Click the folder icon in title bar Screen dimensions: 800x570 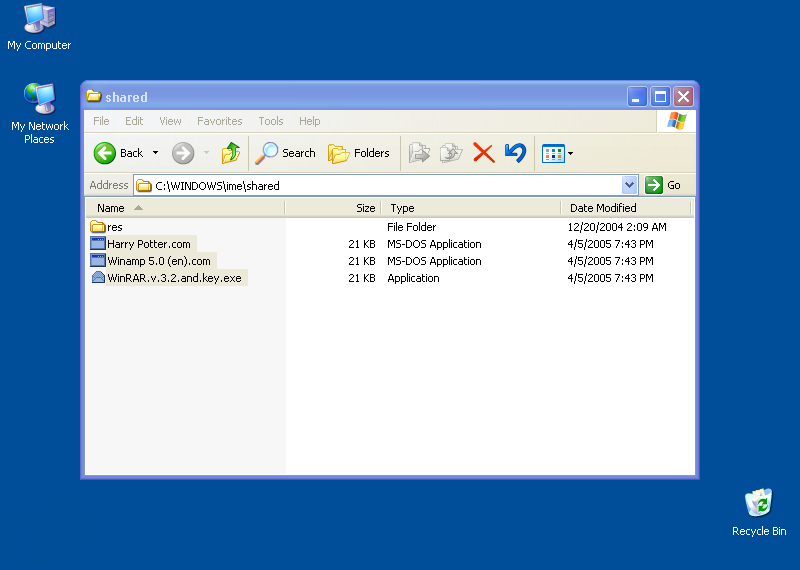point(93,96)
